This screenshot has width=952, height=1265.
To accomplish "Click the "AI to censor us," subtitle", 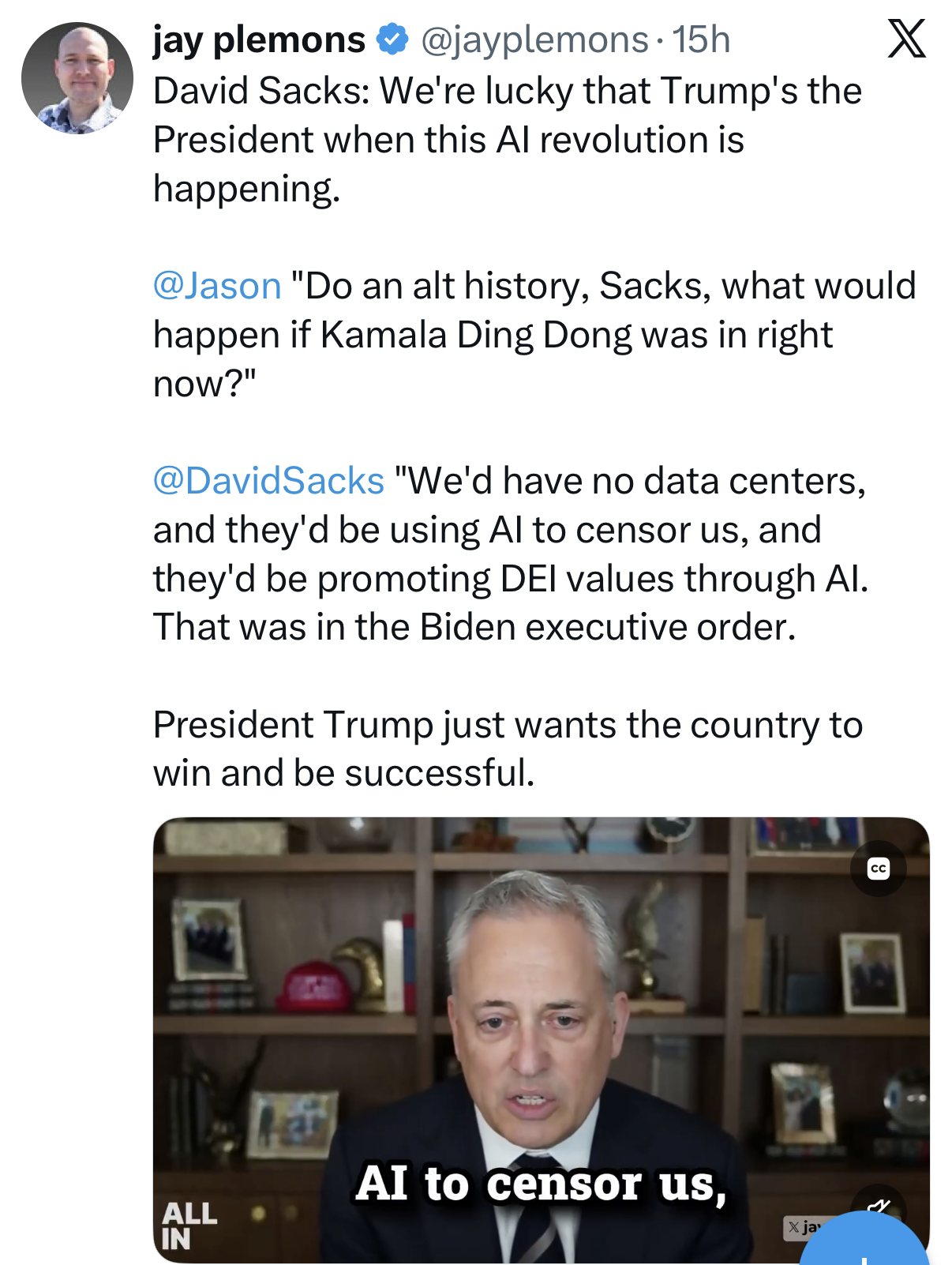I will (x=541, y=1184).
